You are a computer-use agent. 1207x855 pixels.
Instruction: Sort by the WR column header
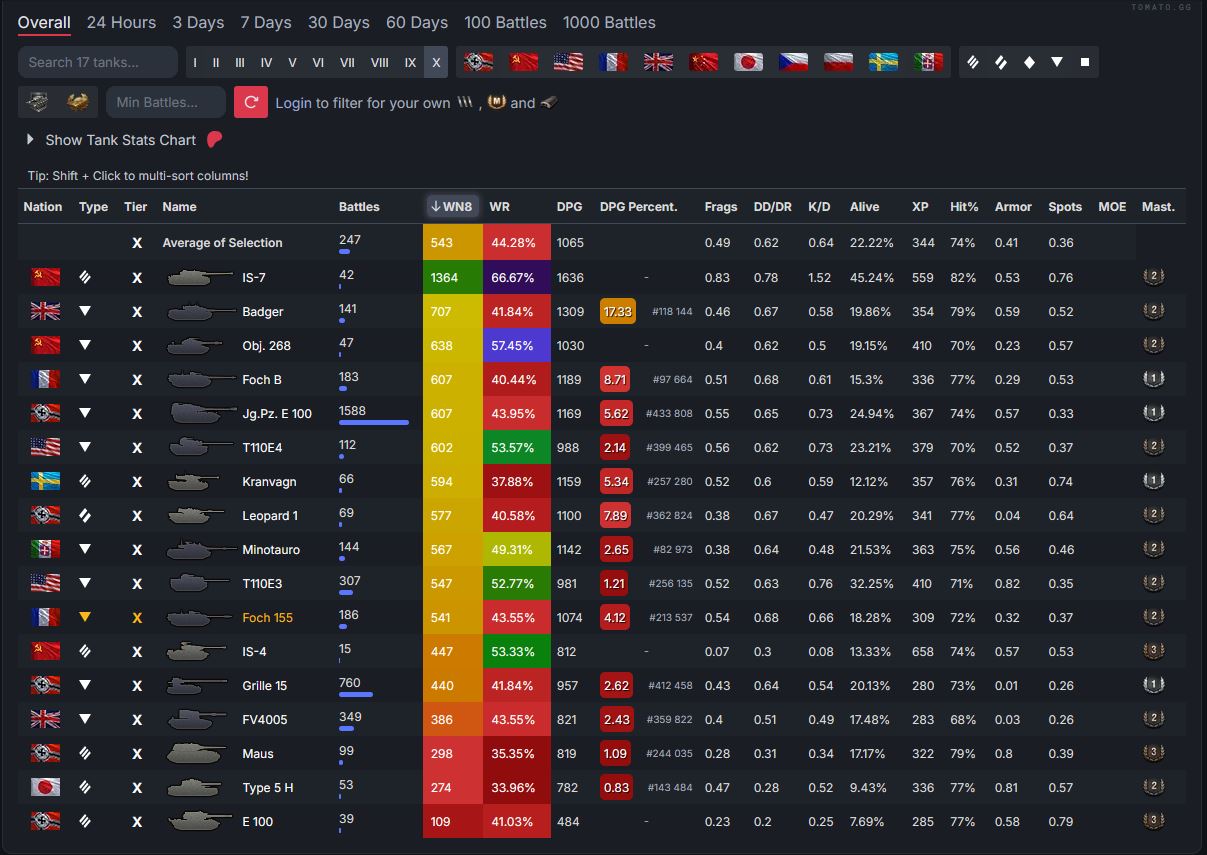coord(500,207)
